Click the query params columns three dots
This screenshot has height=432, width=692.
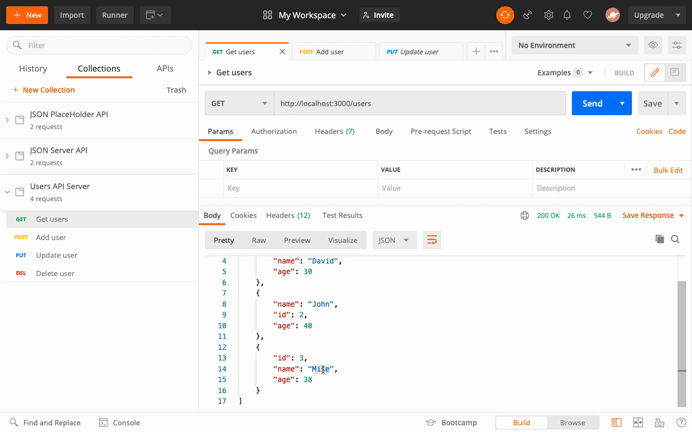point(636,169)
